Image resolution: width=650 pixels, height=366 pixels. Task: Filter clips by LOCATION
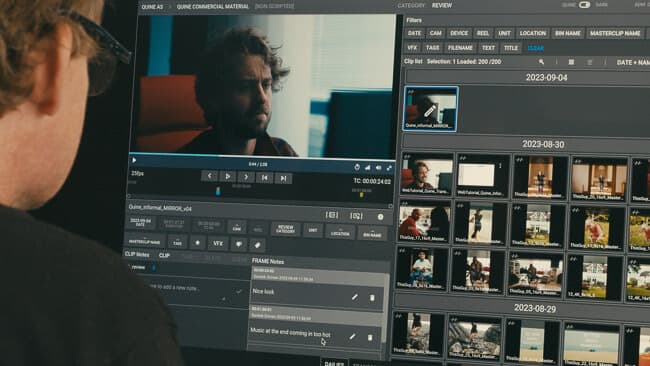533,33
